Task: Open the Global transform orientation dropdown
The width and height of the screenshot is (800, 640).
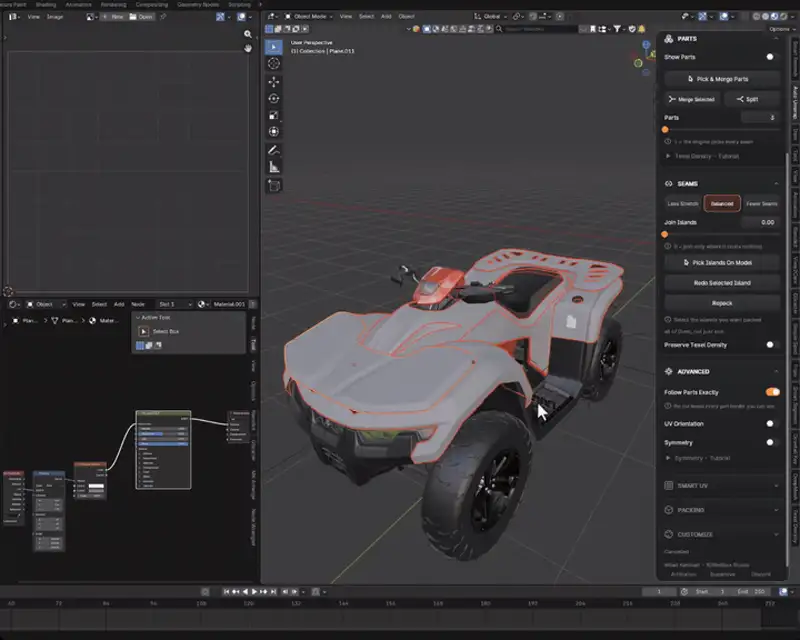Action: pos(491,16)
